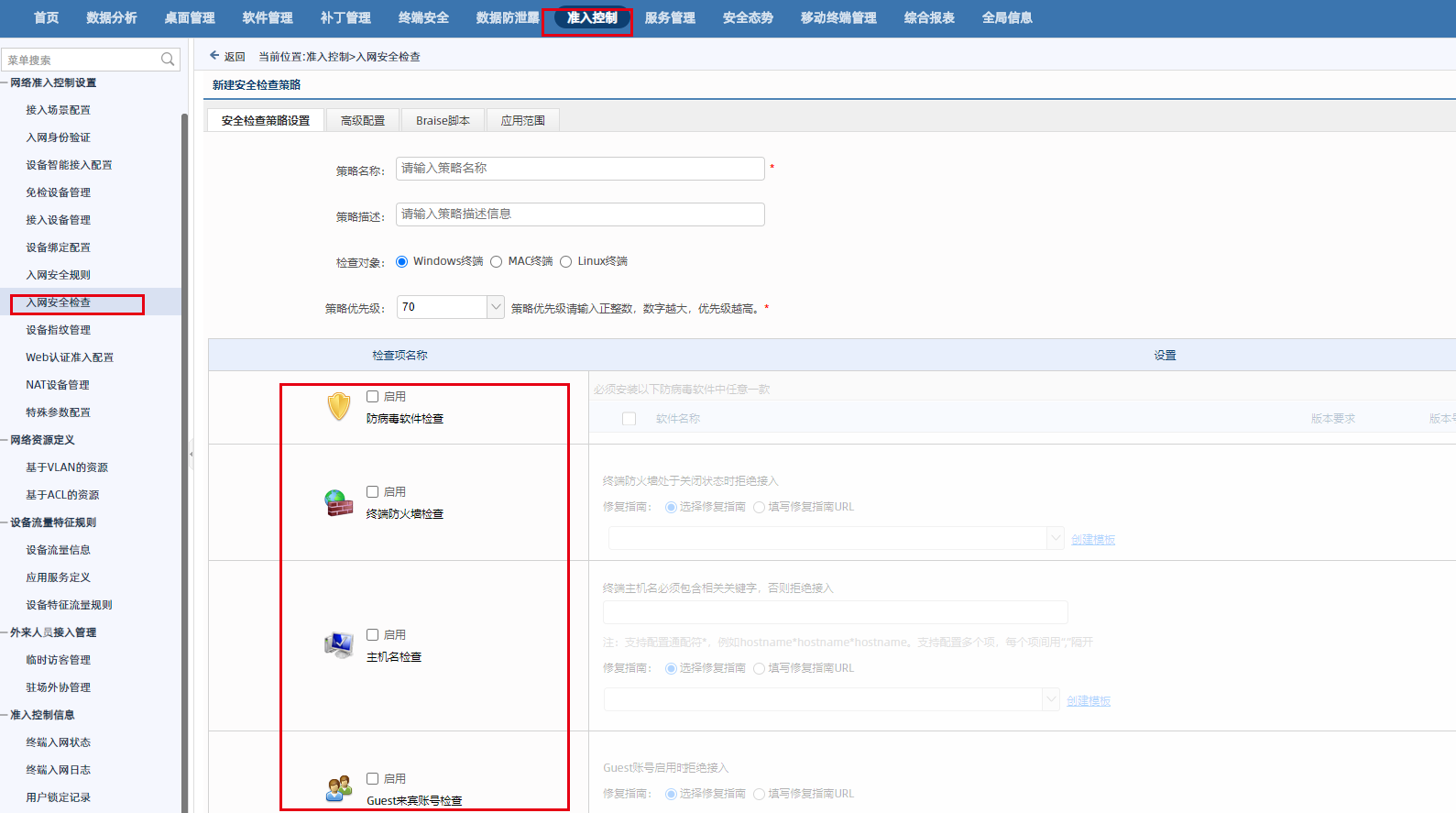Select Linux终端 as check target
Image resolution: width=1456 pixels, height=813 pixels.
tap(565, 262)
